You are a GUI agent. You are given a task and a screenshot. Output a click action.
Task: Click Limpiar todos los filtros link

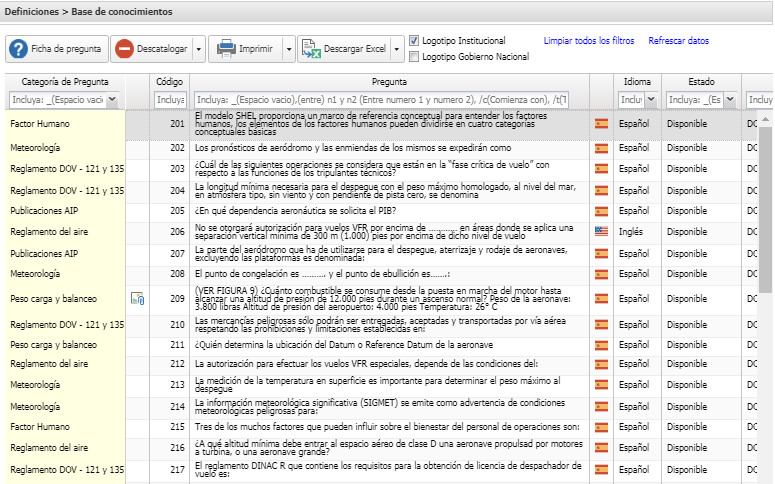point(589,41)
